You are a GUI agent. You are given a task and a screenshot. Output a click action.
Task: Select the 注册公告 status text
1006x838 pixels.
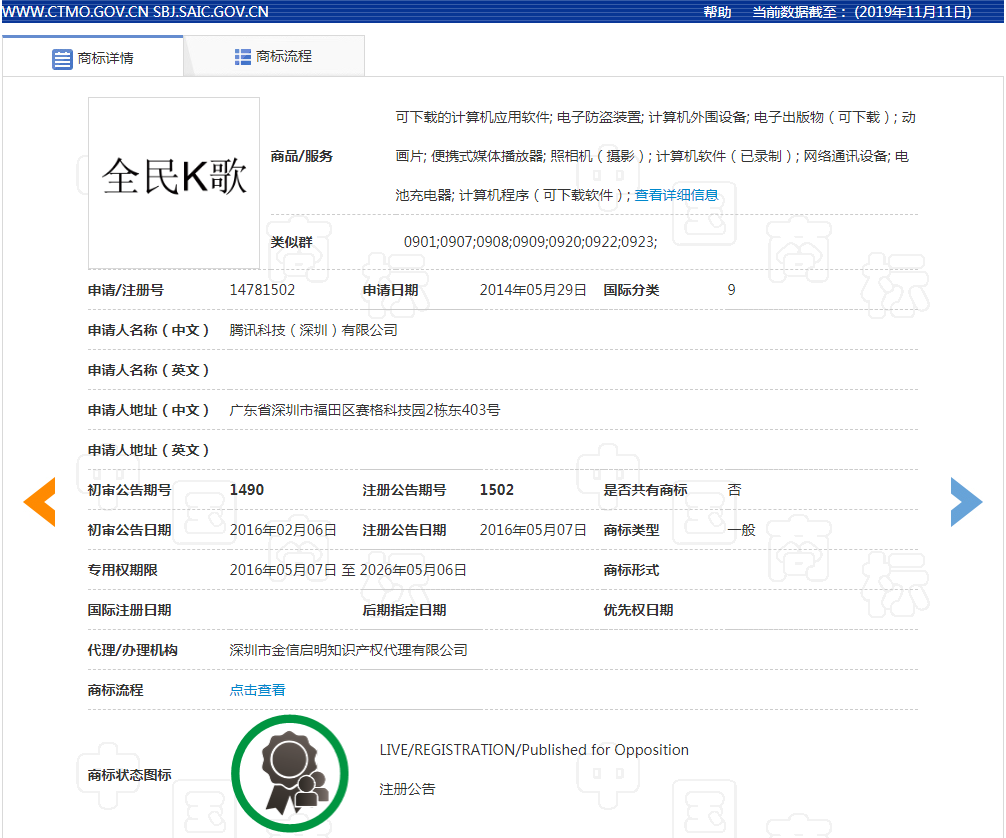coord(407,789)
